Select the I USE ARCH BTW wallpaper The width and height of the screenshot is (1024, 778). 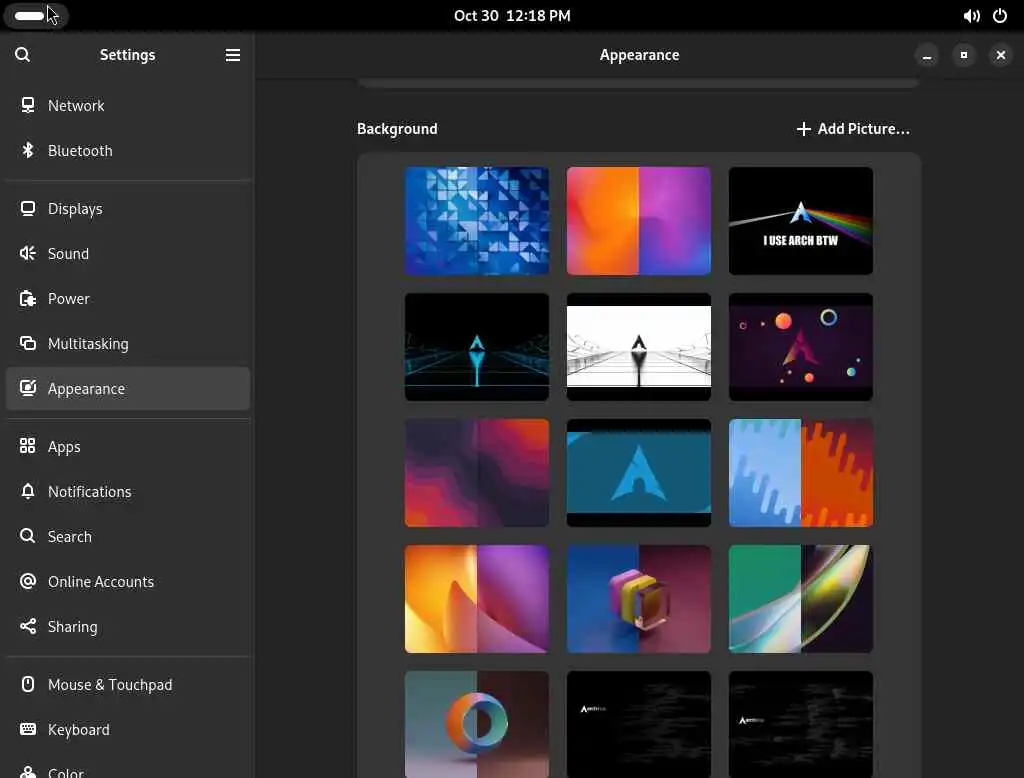pos(801,221)
